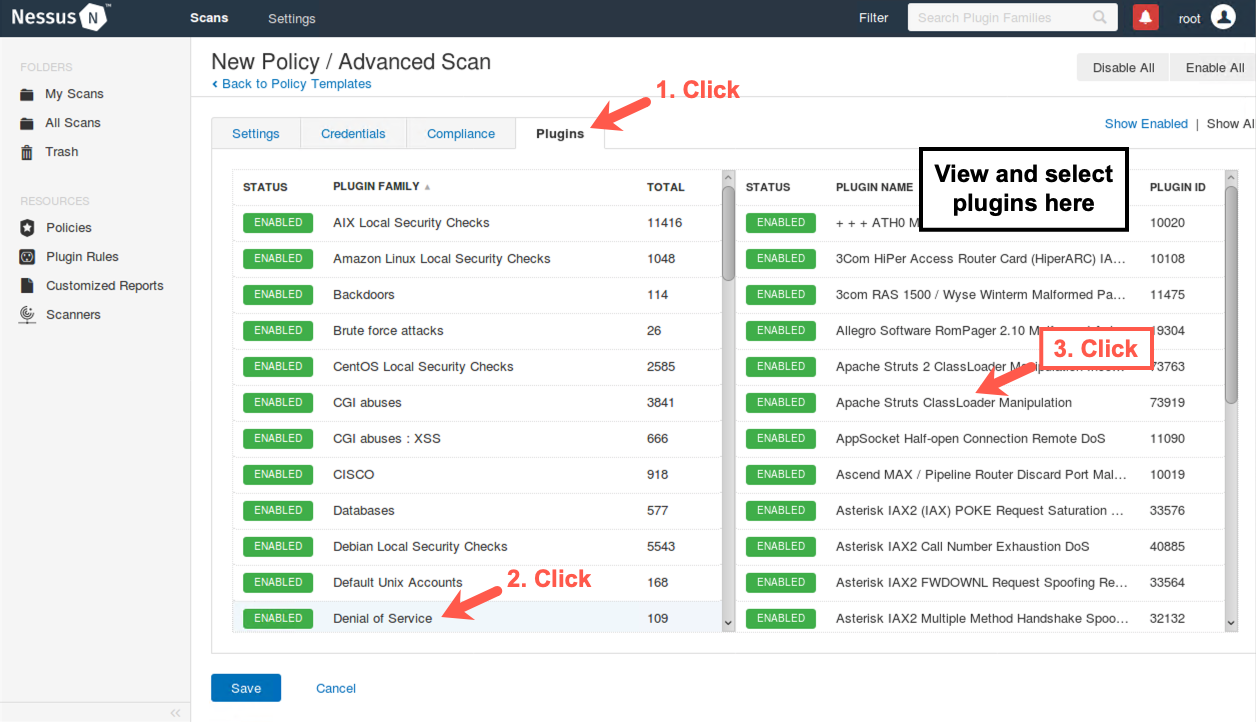Open the Scans menu in the top bar
The image size is (1256, 722).
coord(209,17)
